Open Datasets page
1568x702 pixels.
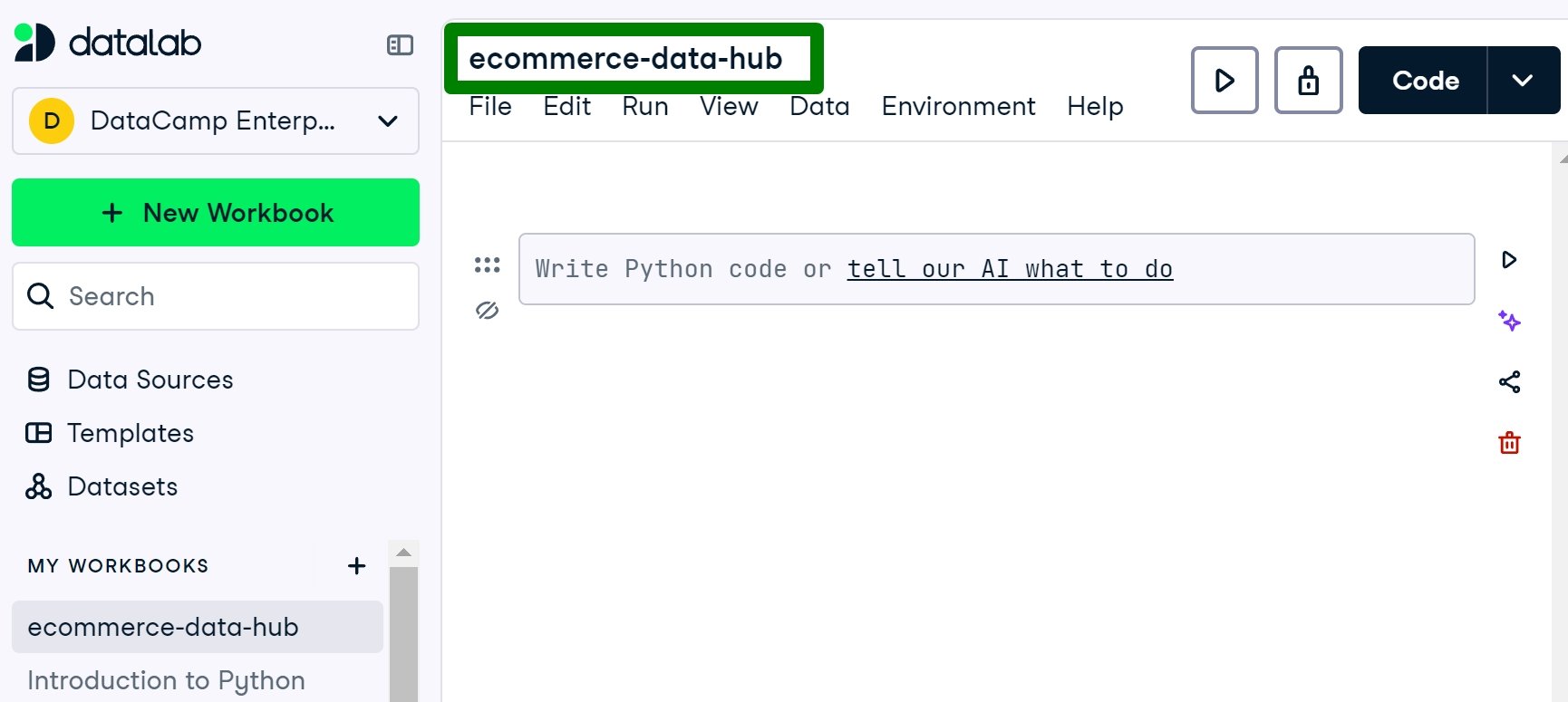102,486
